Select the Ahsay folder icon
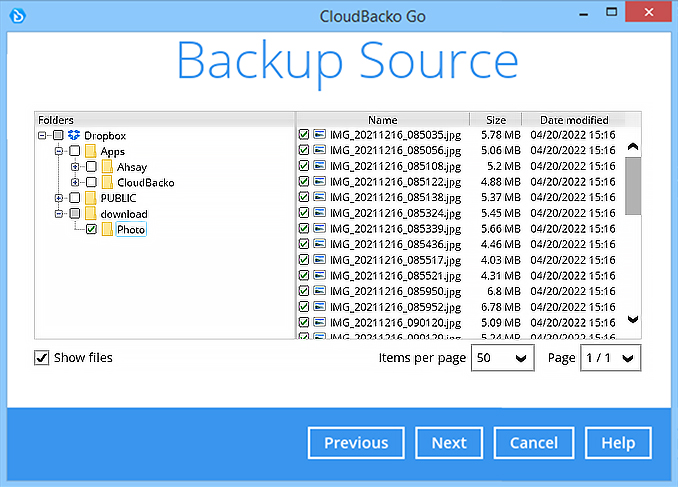This screenshot has height=487, width=678. pos(107,167)
